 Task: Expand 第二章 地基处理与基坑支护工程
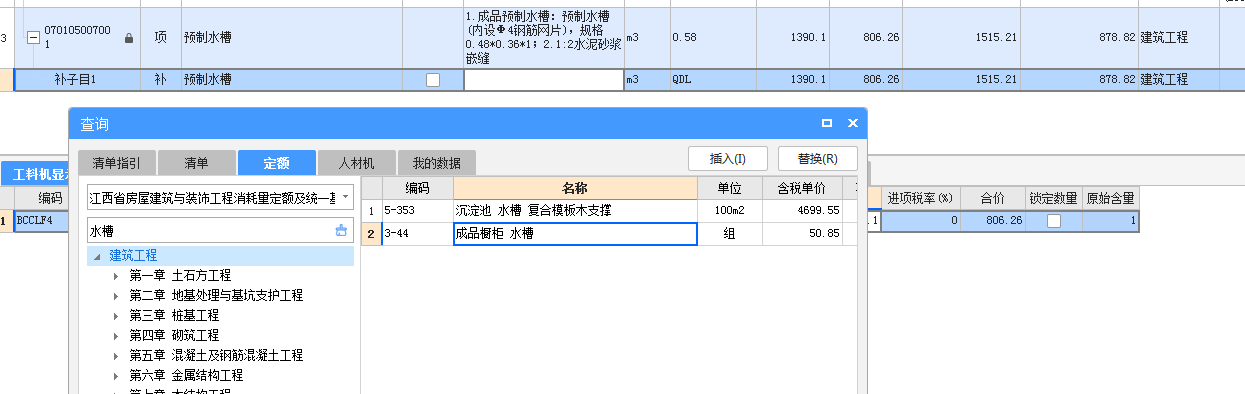(116, 295)
